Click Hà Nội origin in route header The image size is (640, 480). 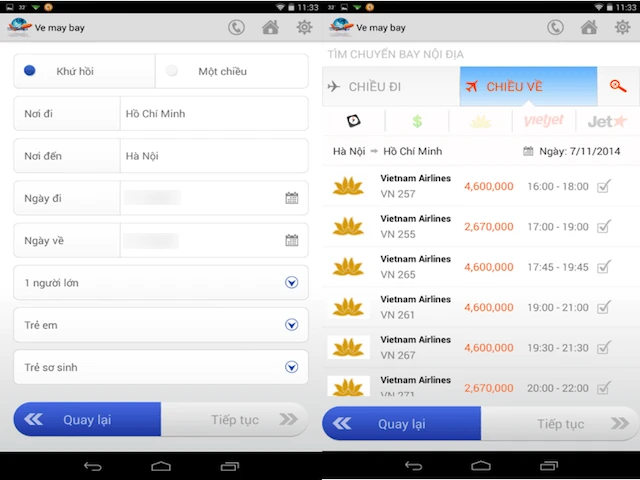coord(349,151)
